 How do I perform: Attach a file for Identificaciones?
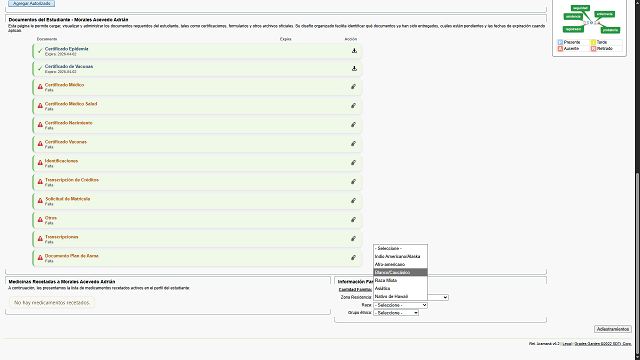353,162
